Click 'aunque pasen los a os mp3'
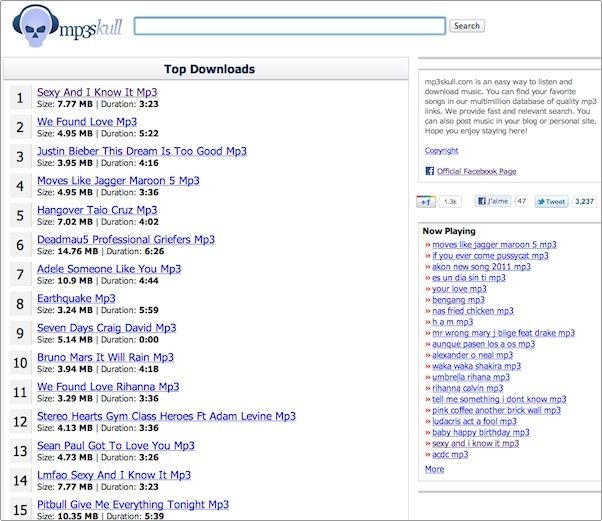This screenshot has height=521, width=602. coord(483,344)
